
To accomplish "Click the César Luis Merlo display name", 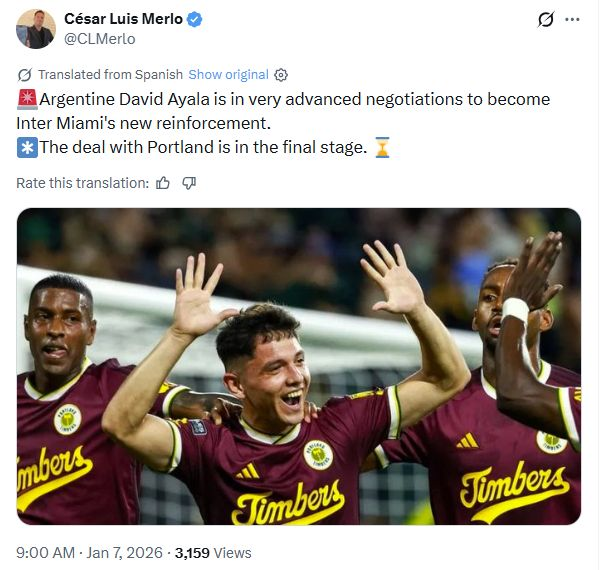I will tap(123, 19).
